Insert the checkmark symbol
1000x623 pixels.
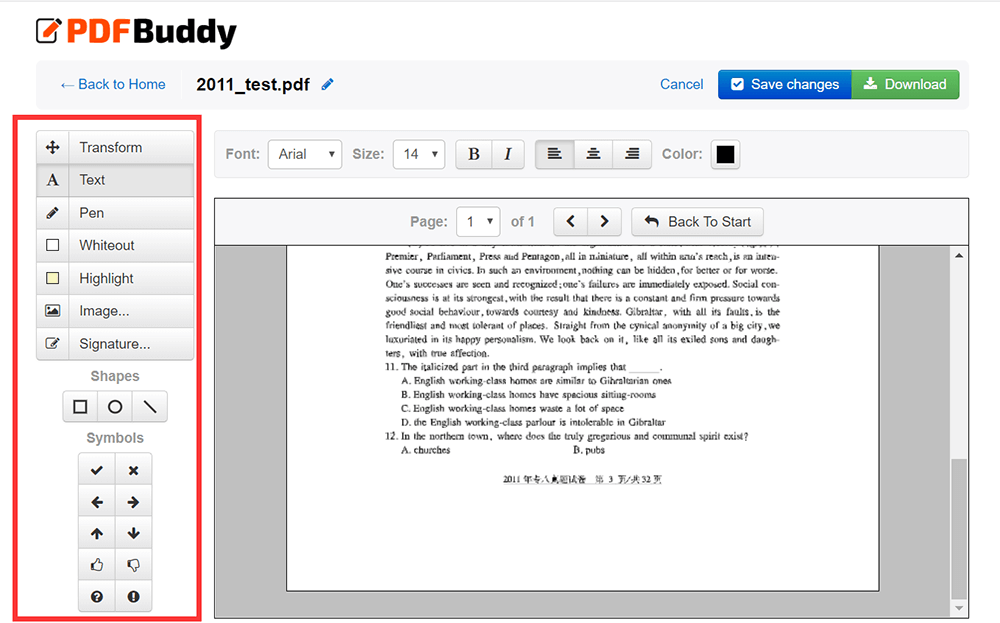(x=97, y=470)
